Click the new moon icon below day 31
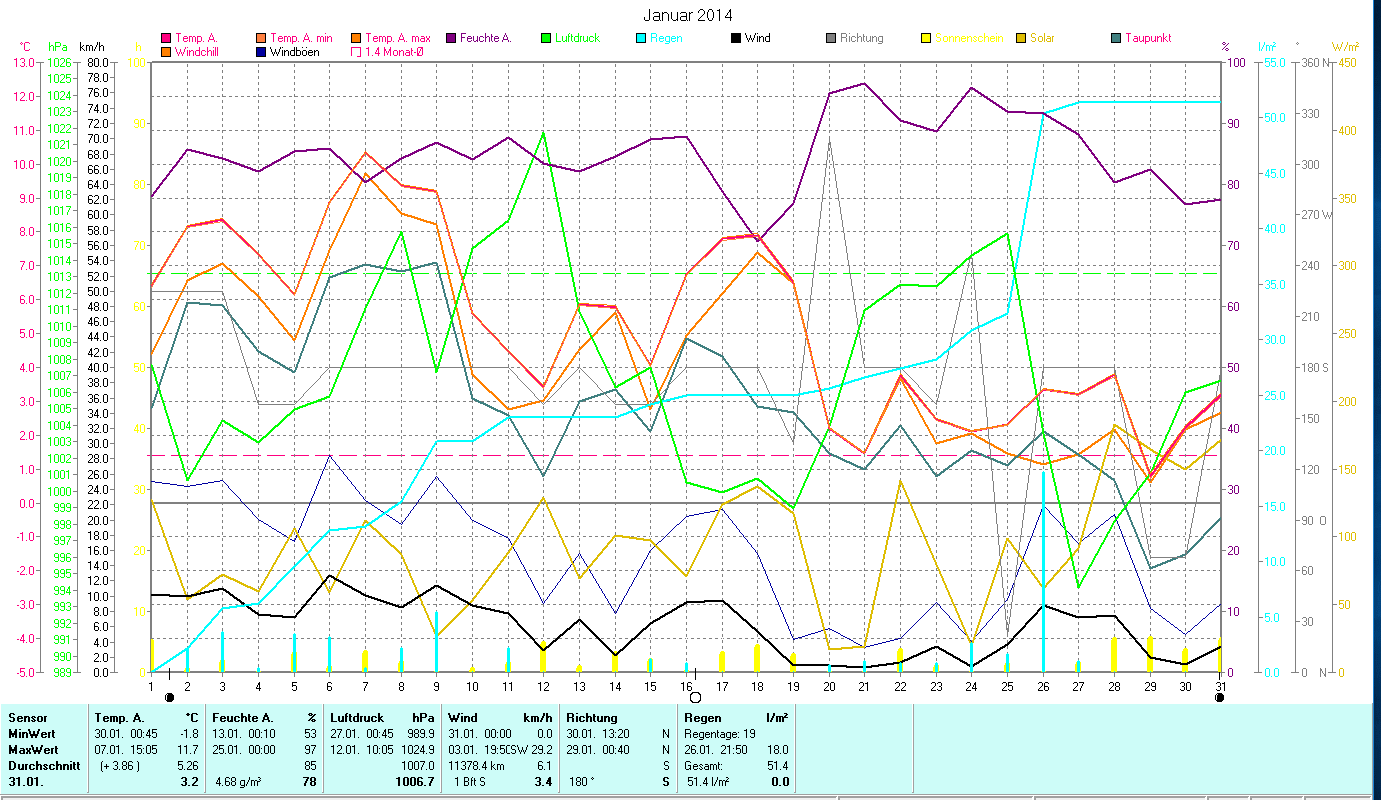Viewport: 1381px width, 800px height. click(1219, 697)
